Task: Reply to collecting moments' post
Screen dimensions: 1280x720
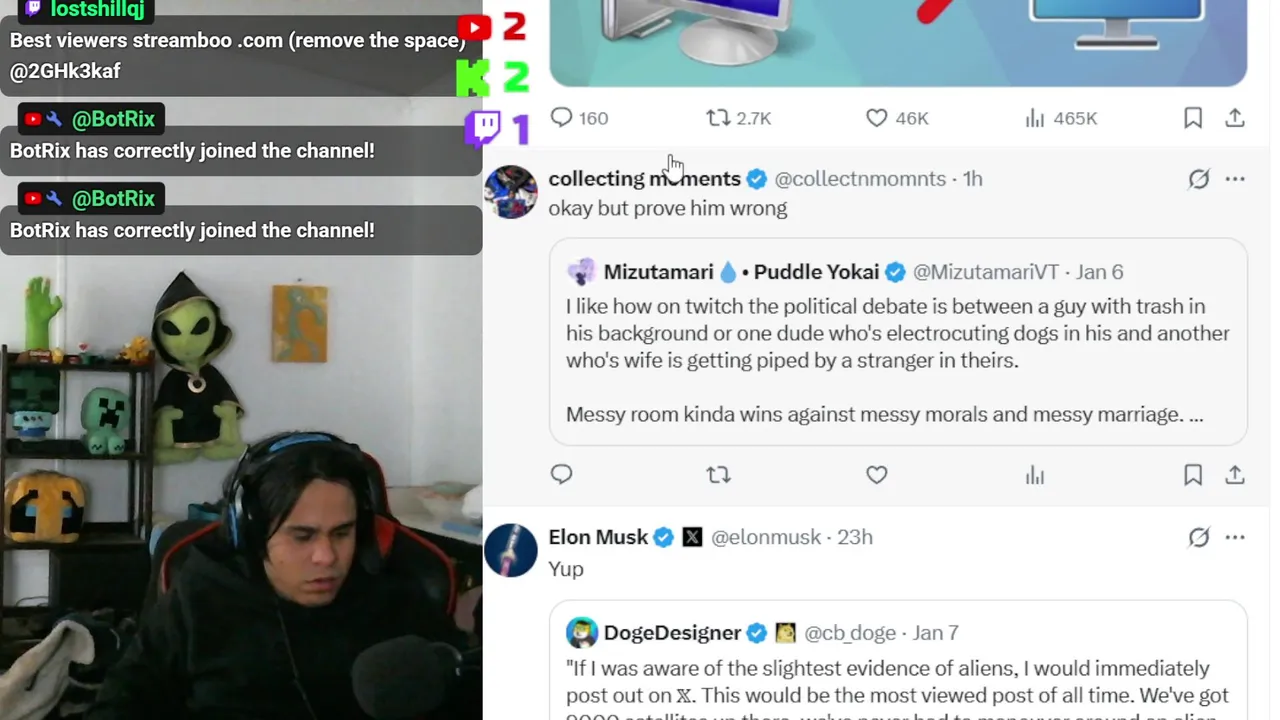Action: coord(561,475)
